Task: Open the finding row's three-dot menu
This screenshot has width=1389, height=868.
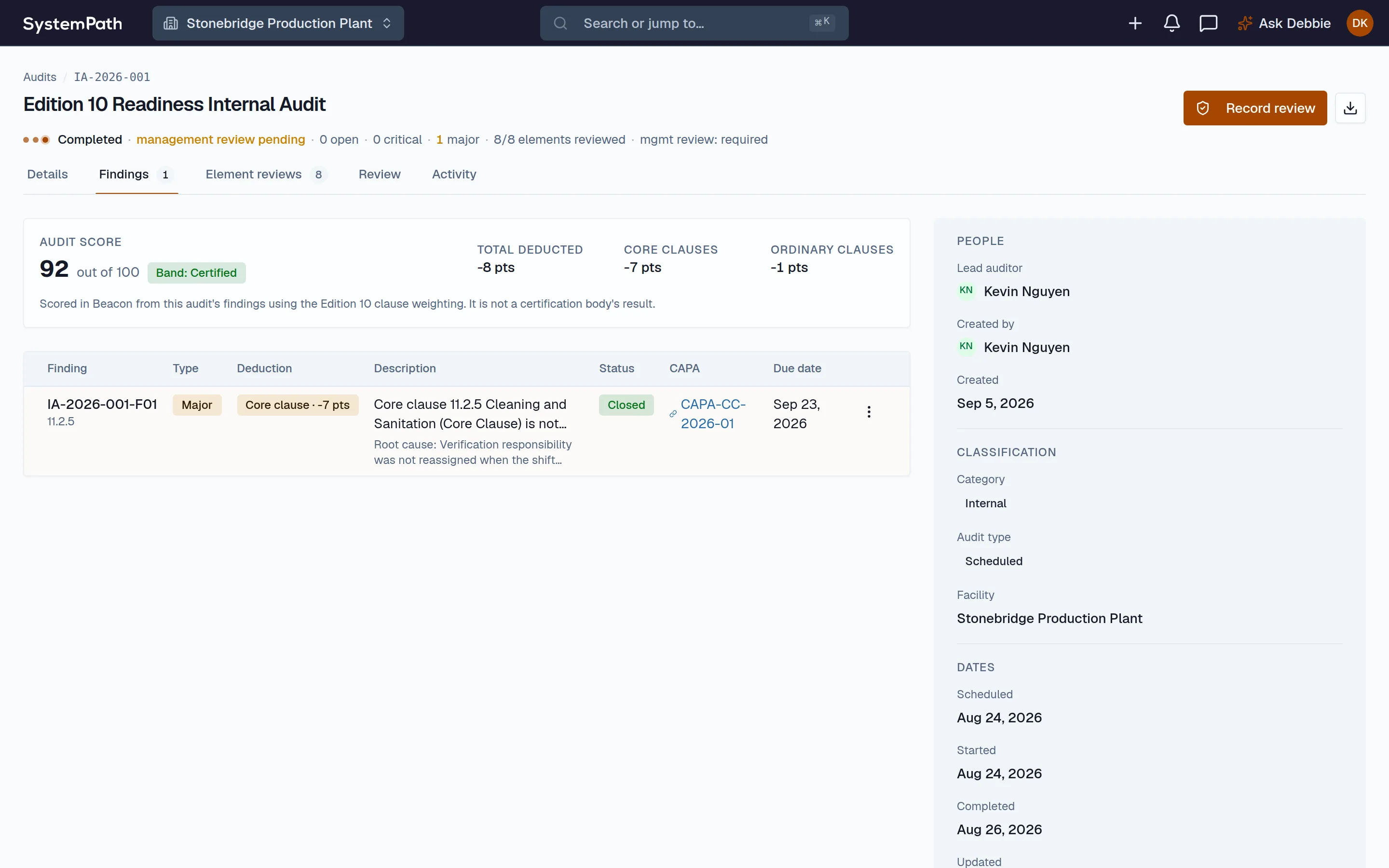Action: click(x=869, y=412)
